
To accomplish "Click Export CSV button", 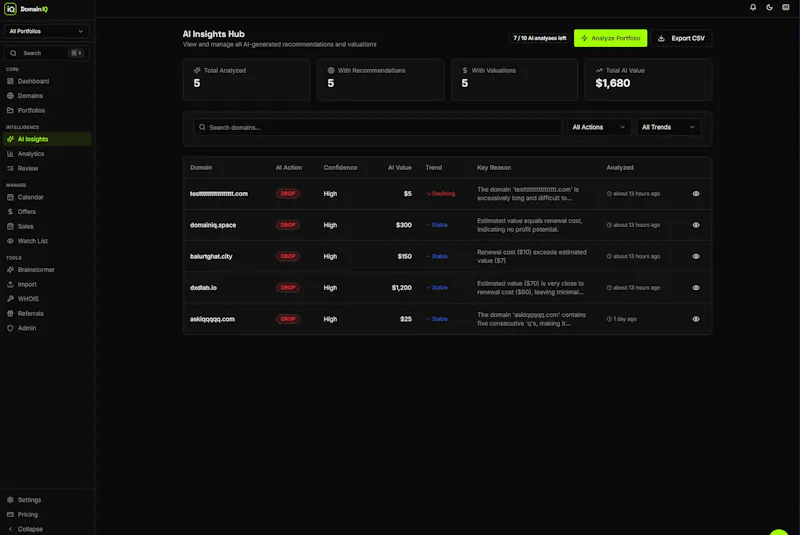I will tap(681, 38).
